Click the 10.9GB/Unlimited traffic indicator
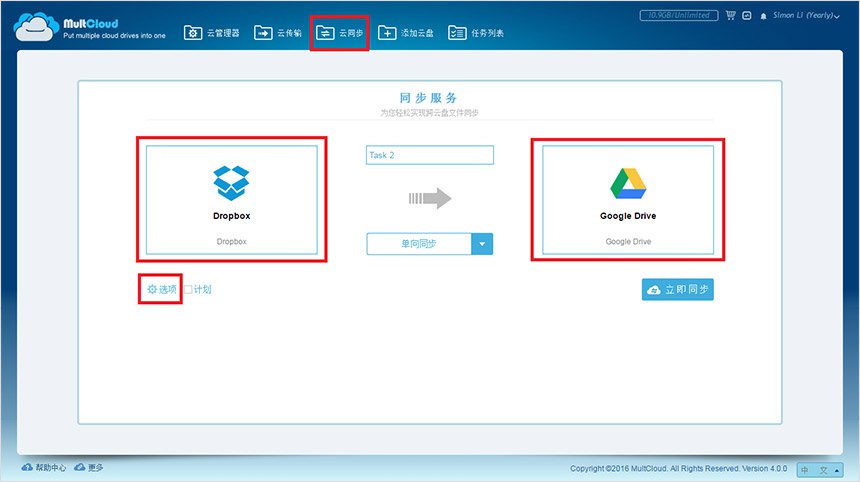Screen dimensions: 860x482 679,15
